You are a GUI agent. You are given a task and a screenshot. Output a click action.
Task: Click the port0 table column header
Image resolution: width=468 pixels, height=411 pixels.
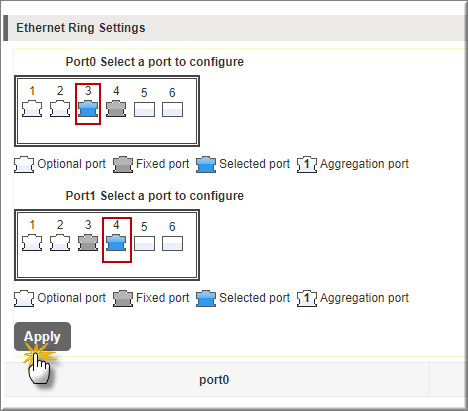tap(214, 380)
